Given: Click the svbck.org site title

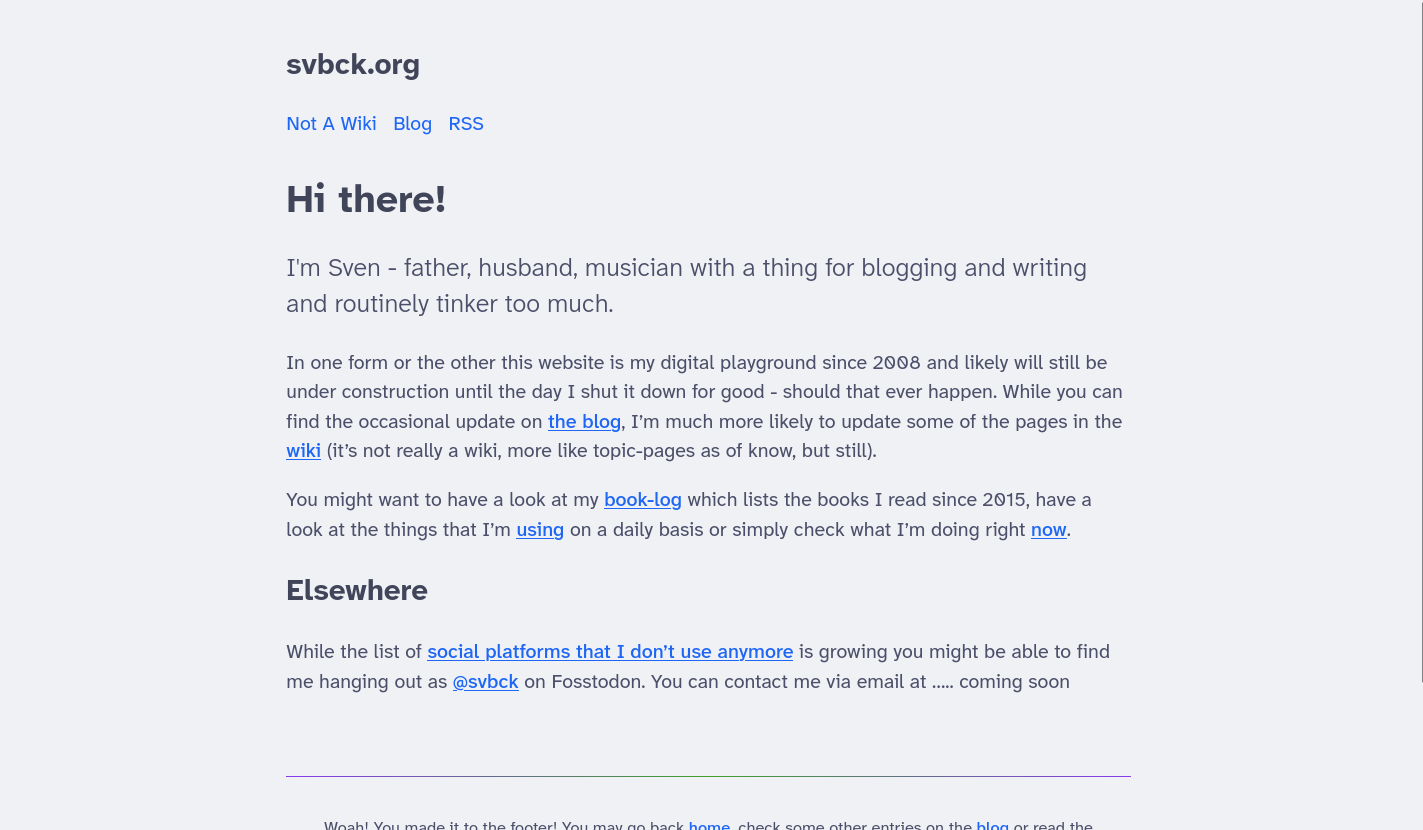Looking at the screenshot, I should [353, 65].
